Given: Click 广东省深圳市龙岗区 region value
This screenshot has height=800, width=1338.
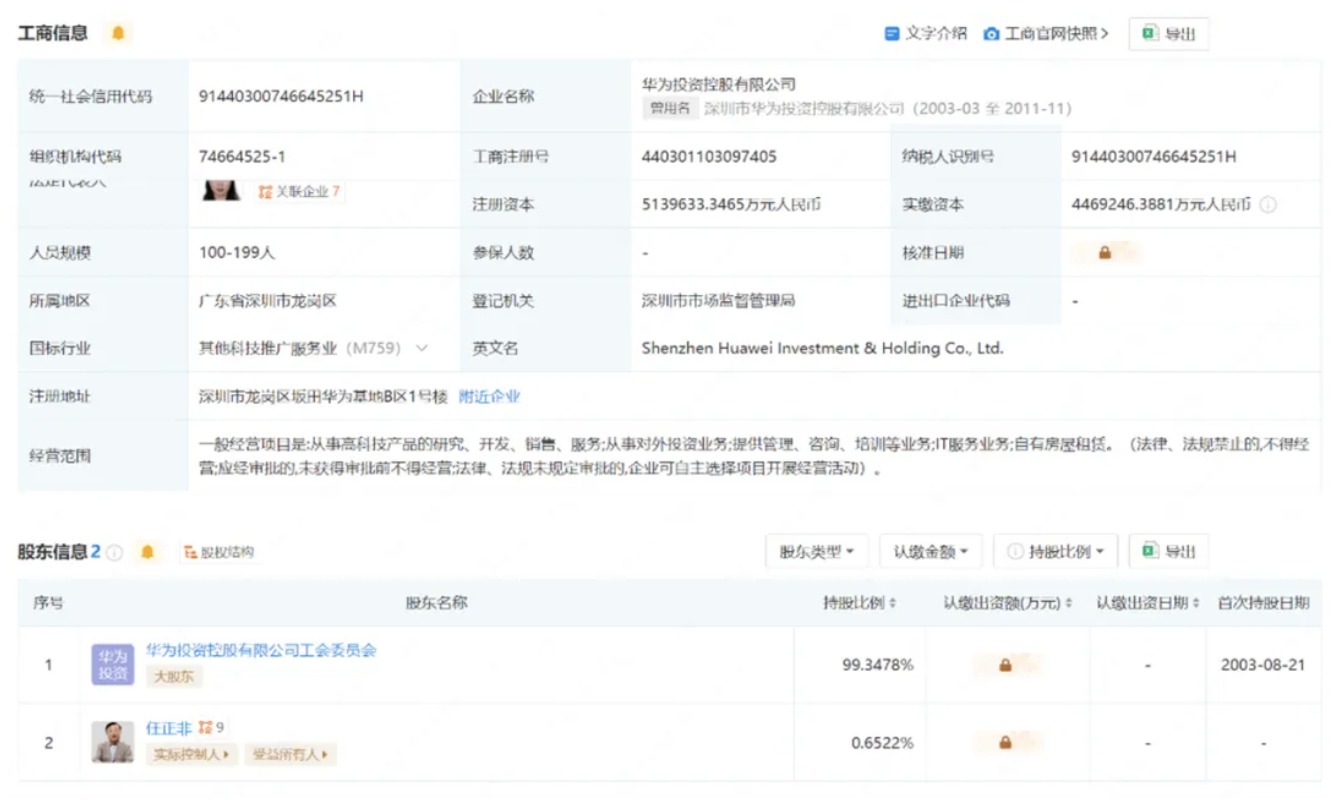Looking at the screenshot, I should pos(268,301).
